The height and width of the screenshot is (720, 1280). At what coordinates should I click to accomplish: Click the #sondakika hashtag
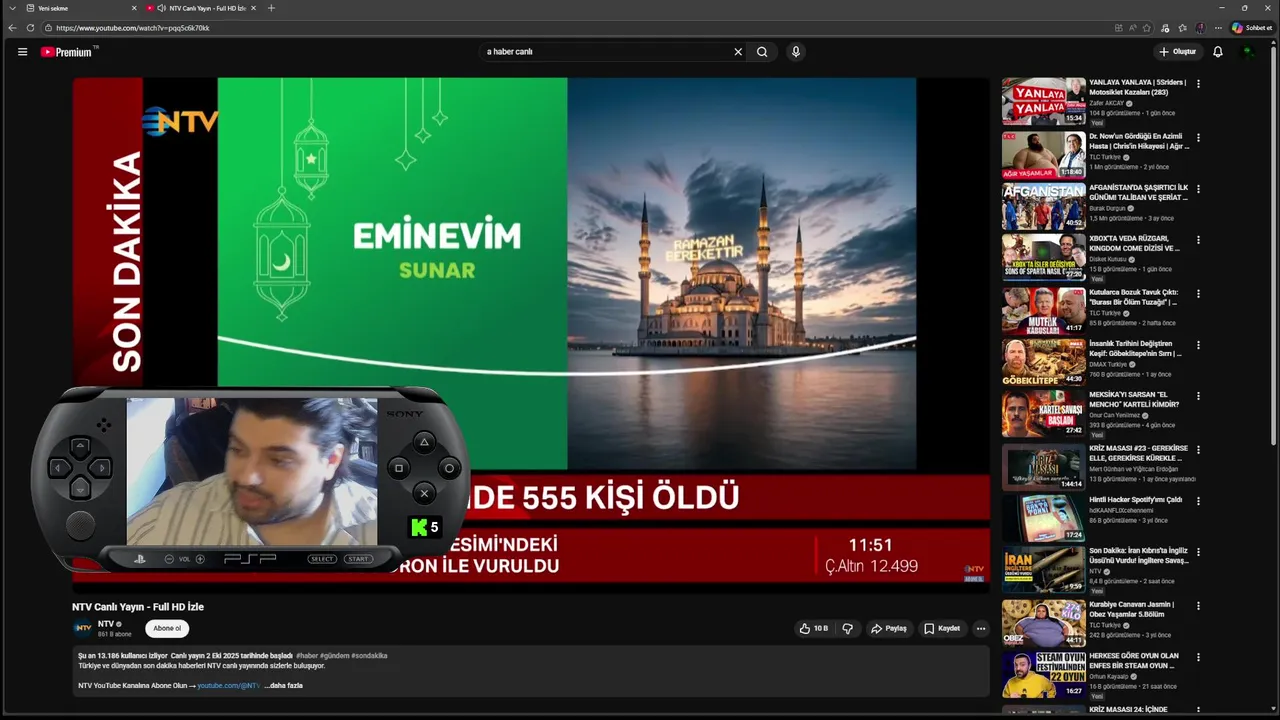pos(369,656)
